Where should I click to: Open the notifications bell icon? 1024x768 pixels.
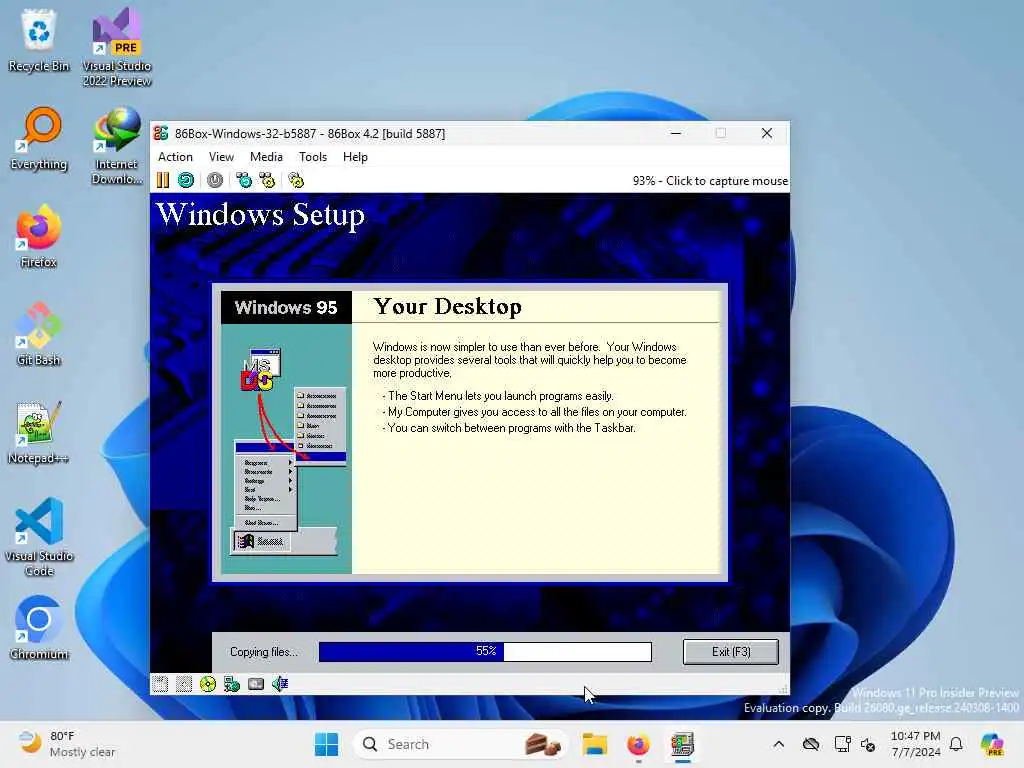click(x=956, y=744)
